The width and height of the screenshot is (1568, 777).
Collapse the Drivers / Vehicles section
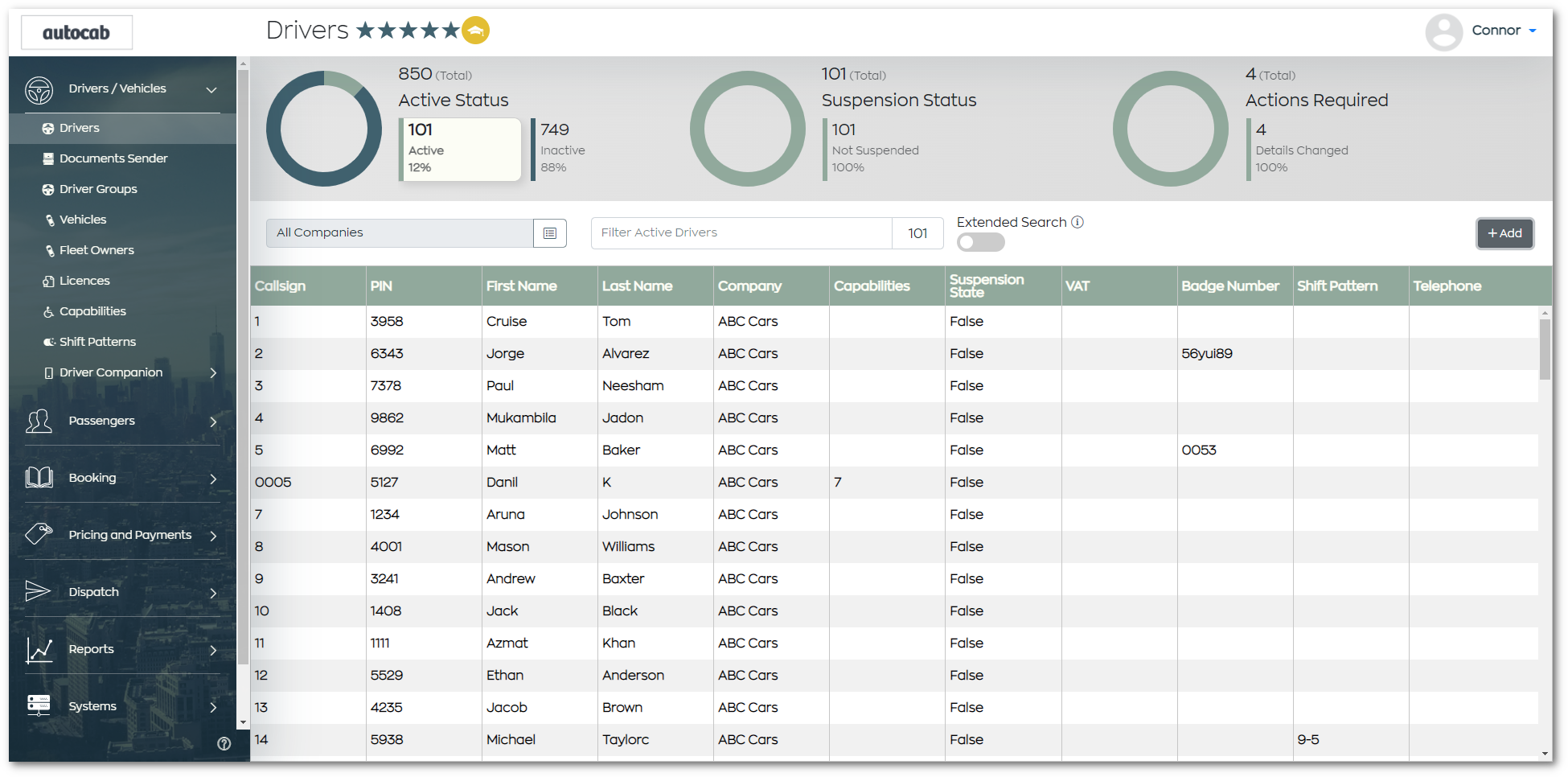coord(211,88)
